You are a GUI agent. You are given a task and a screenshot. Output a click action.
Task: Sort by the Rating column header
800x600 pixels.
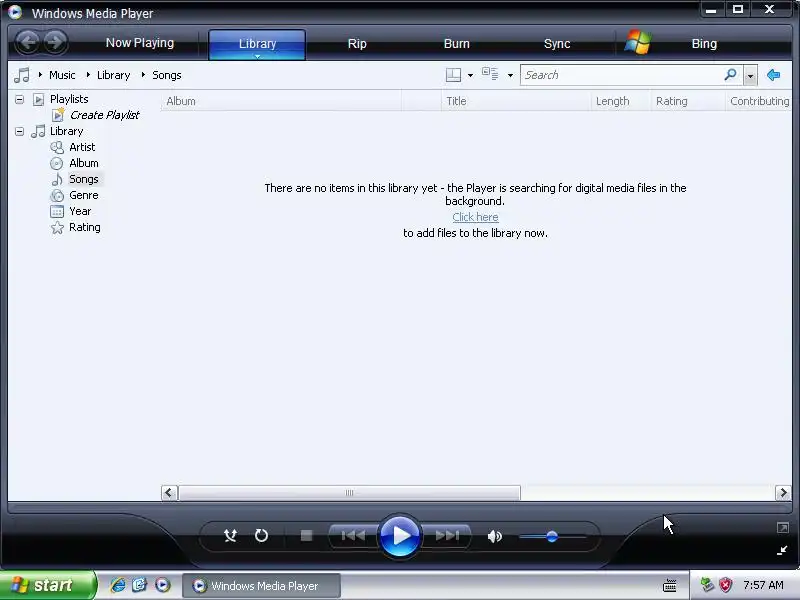688,101
